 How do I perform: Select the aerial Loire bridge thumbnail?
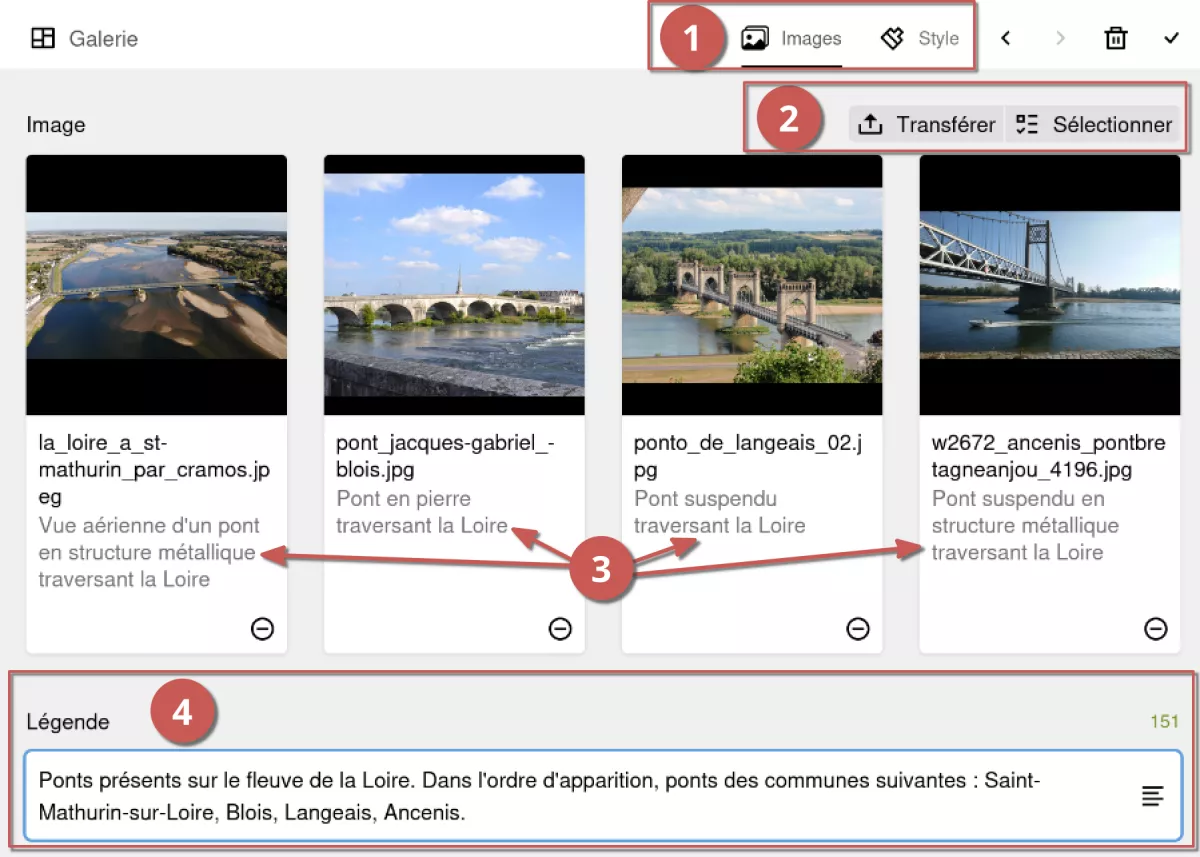(156, 285)
